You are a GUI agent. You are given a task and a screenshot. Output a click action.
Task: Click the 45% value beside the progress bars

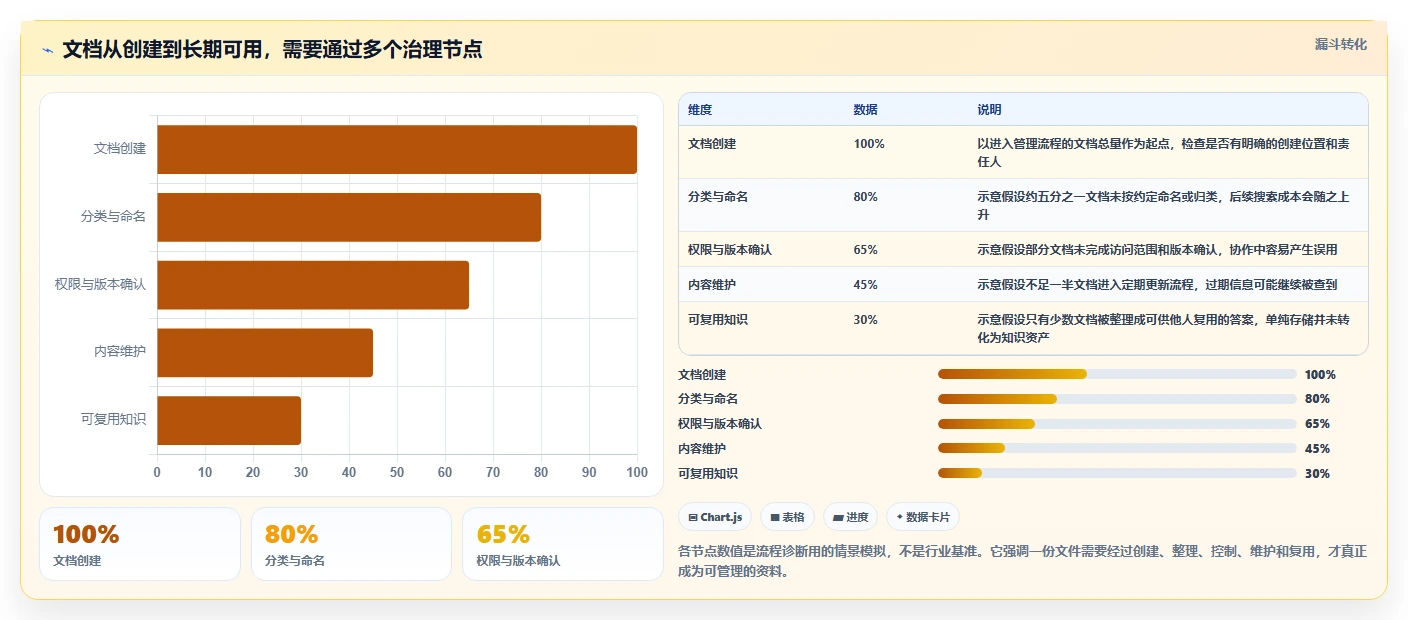tap(1317, 449)
